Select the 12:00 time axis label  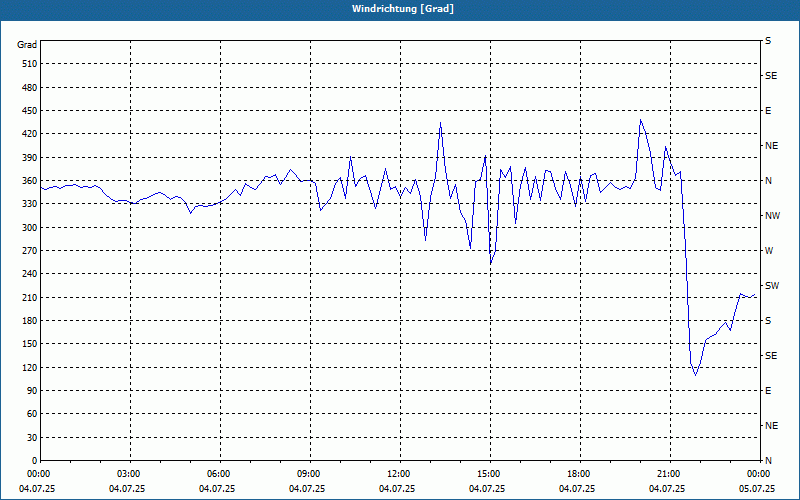[x=401, y=474]
